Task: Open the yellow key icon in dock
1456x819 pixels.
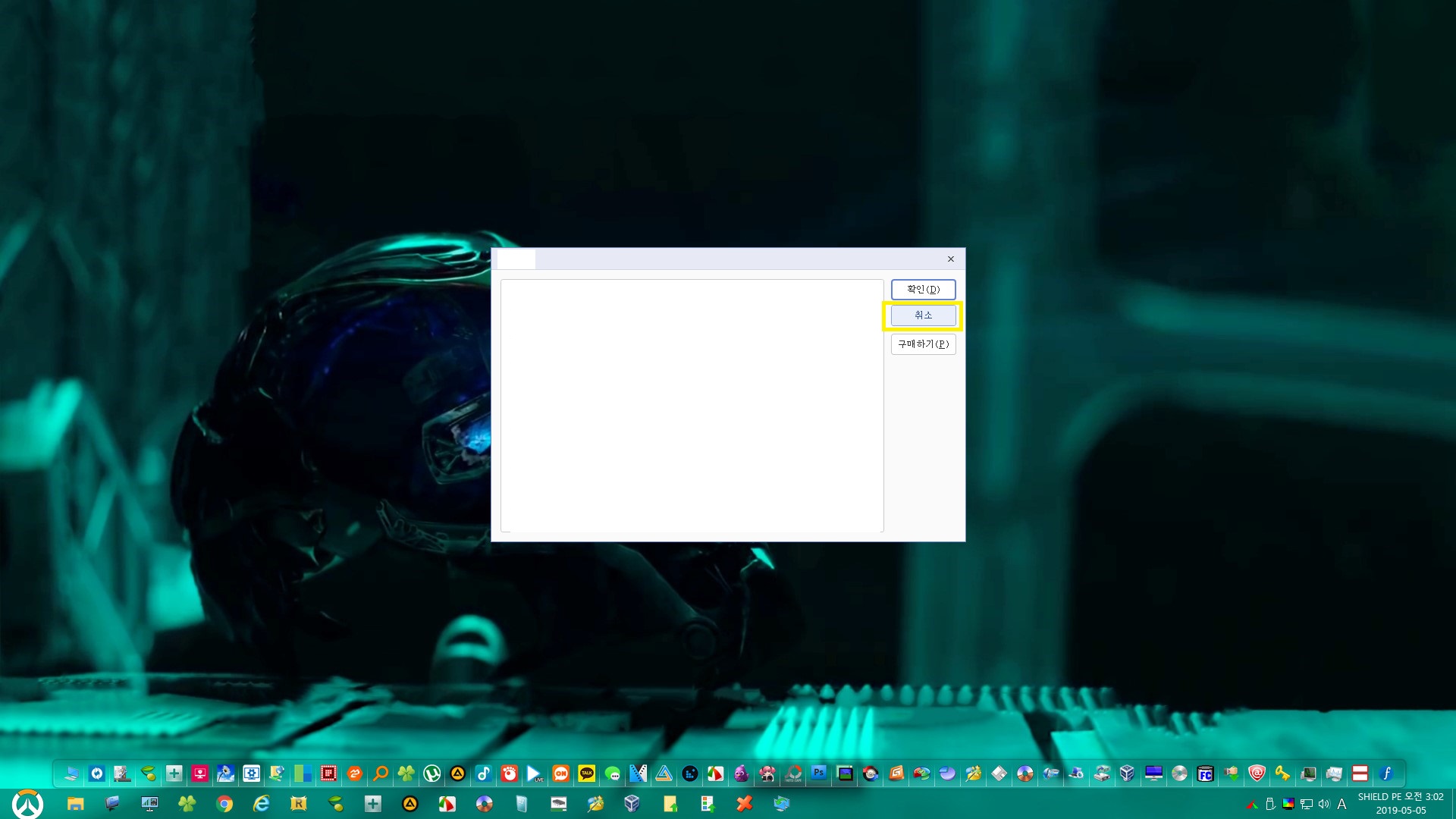Action: point(1283,773)
